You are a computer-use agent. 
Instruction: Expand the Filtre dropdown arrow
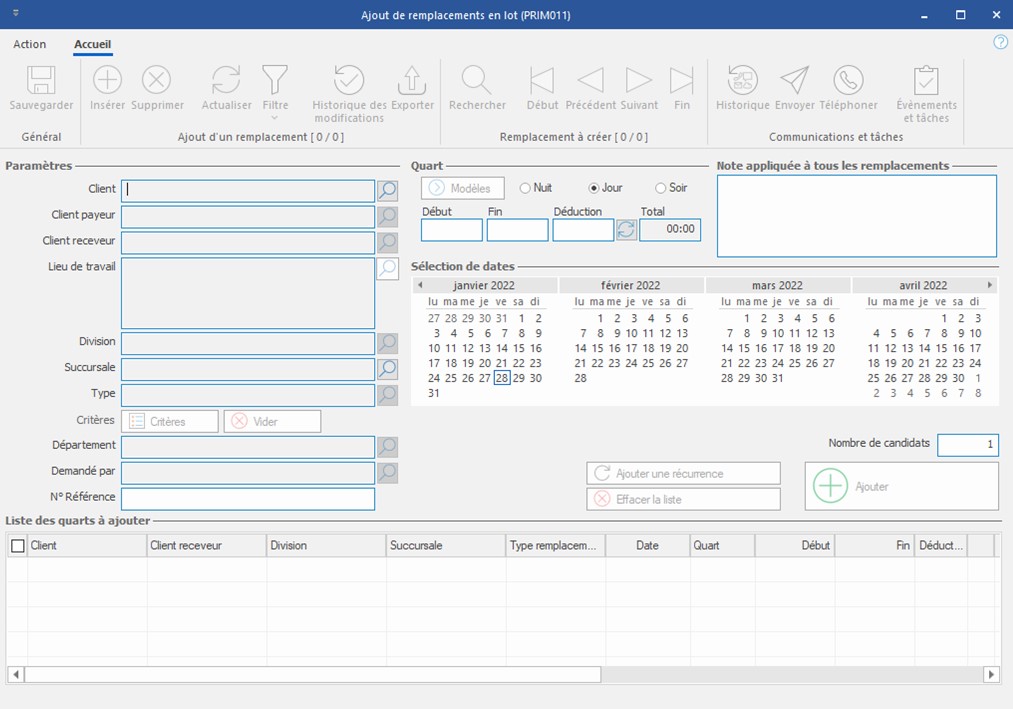coord(275,117)
